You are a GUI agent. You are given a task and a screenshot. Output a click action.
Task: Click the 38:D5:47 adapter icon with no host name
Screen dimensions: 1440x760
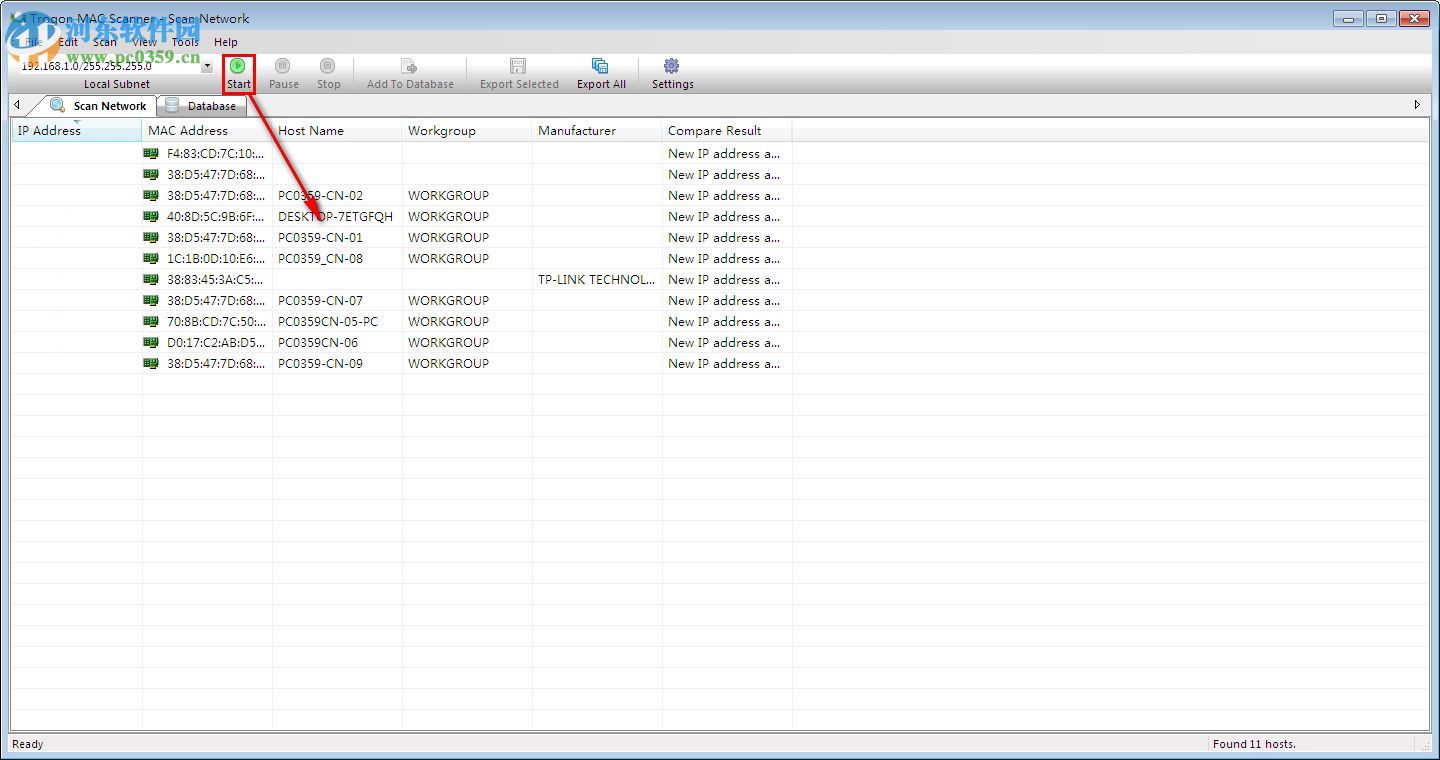pos(151,174)
